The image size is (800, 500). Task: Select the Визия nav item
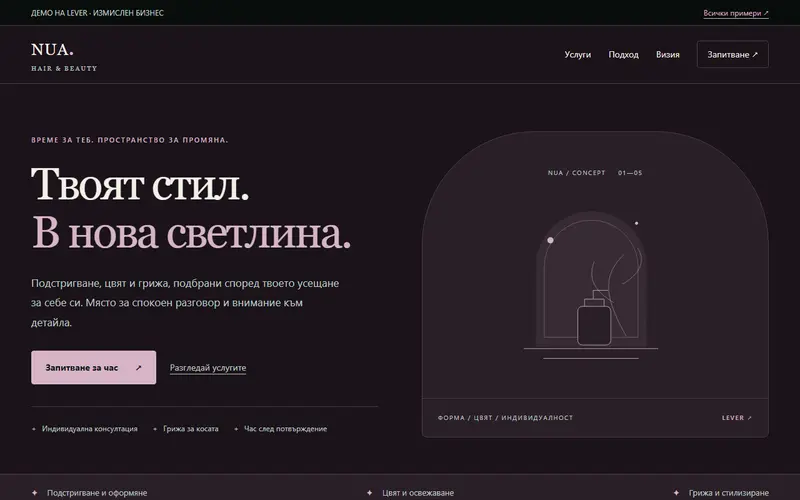click(668, 55)
